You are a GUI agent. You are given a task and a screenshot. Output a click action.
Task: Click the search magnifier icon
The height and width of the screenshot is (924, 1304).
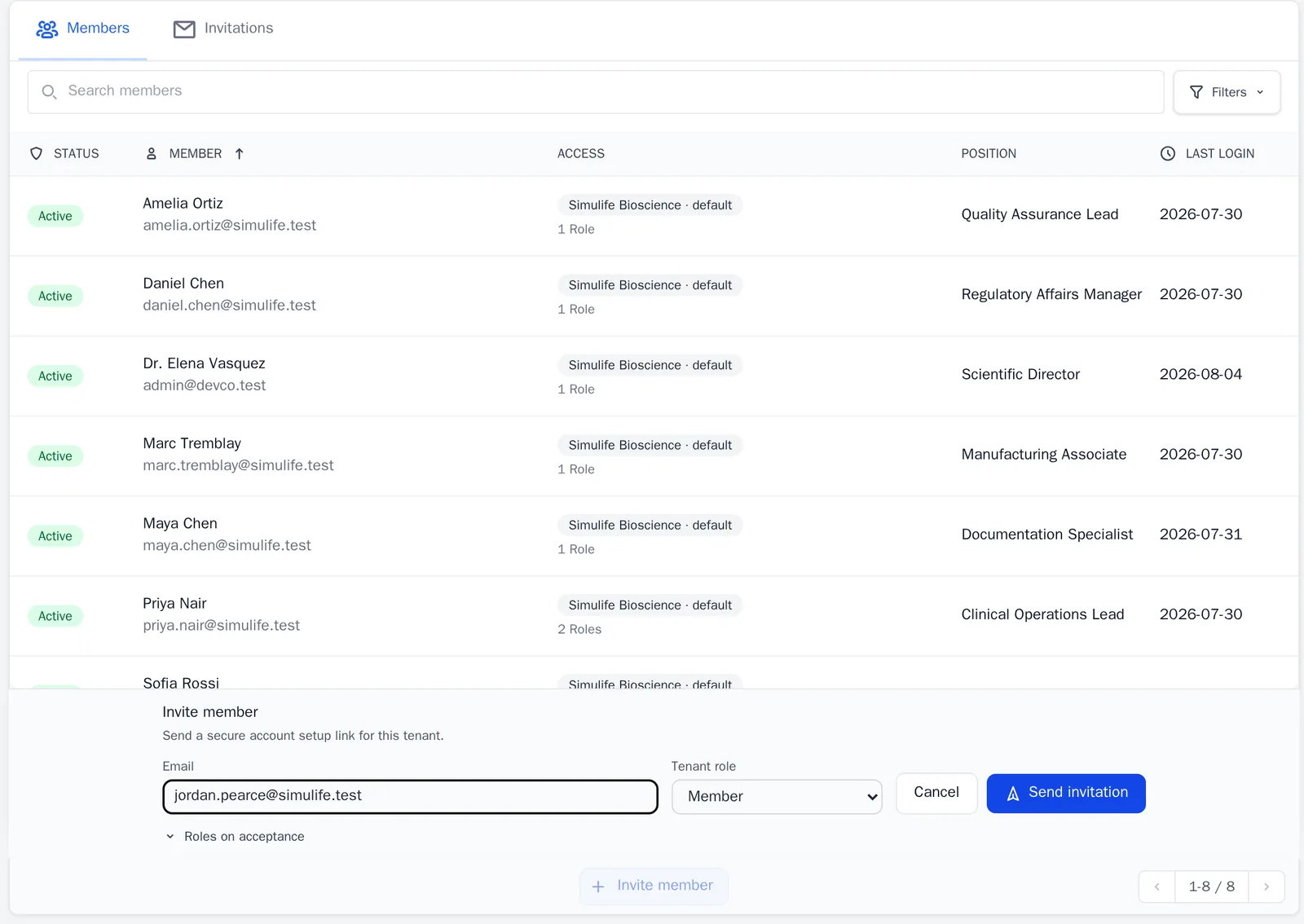coord(49,92)
